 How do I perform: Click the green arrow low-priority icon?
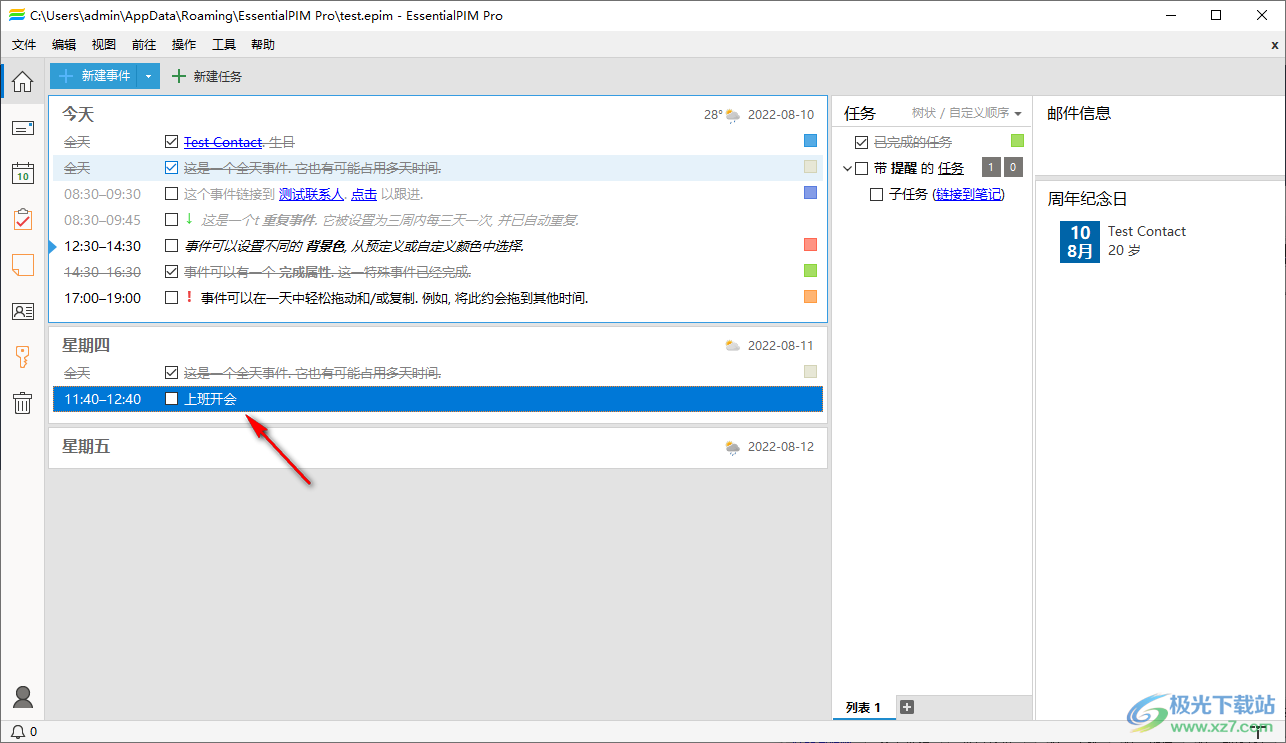(189, 219)
